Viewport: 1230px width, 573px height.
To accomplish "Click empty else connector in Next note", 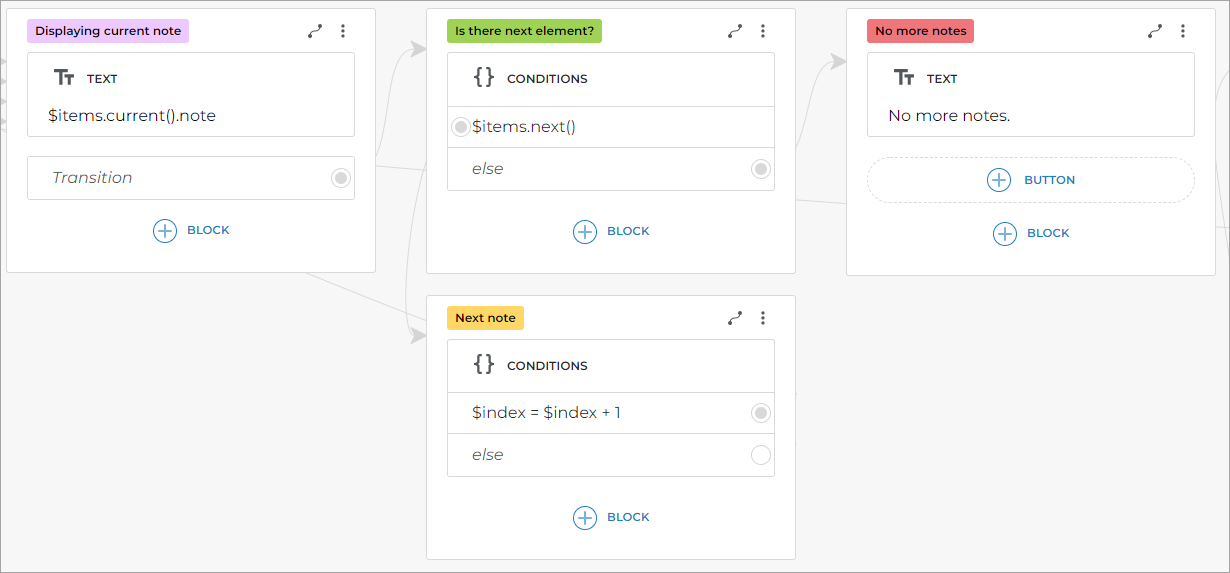I will click(761, 455).
